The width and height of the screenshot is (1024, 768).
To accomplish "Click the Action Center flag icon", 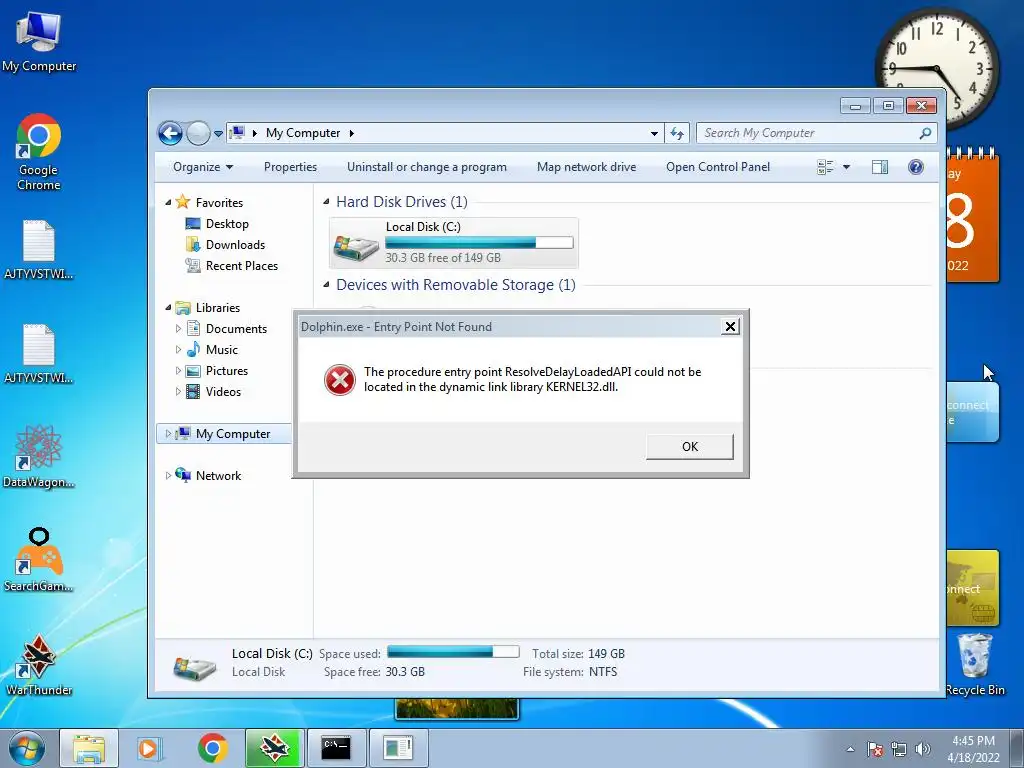I will [x=875, y=749].
